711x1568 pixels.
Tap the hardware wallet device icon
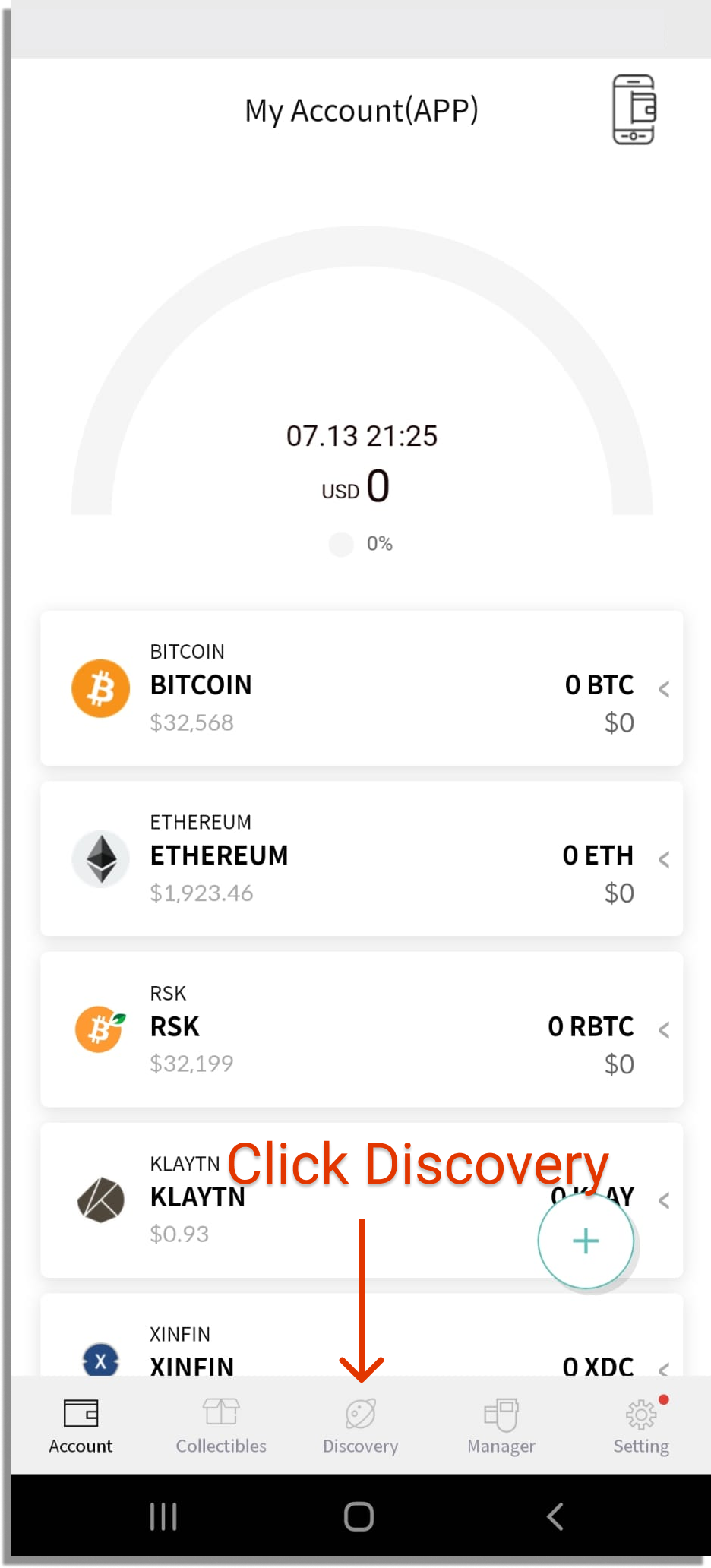point(634,109)
